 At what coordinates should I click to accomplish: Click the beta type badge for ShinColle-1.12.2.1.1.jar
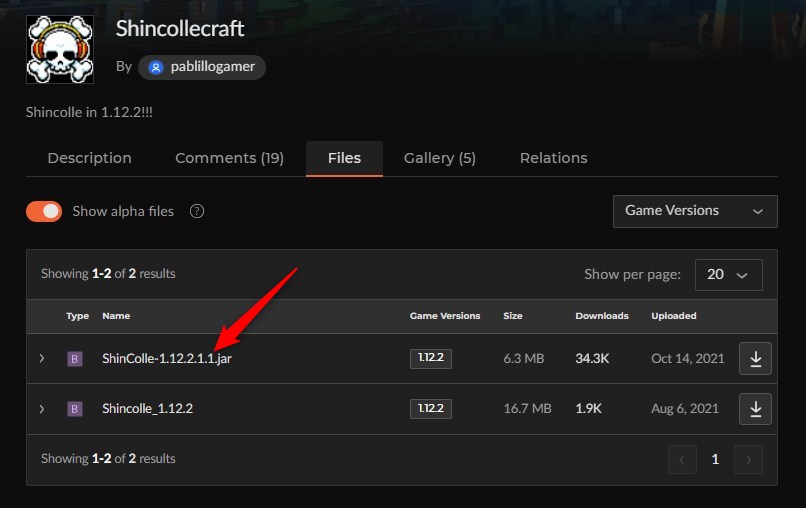coord(75,358)
